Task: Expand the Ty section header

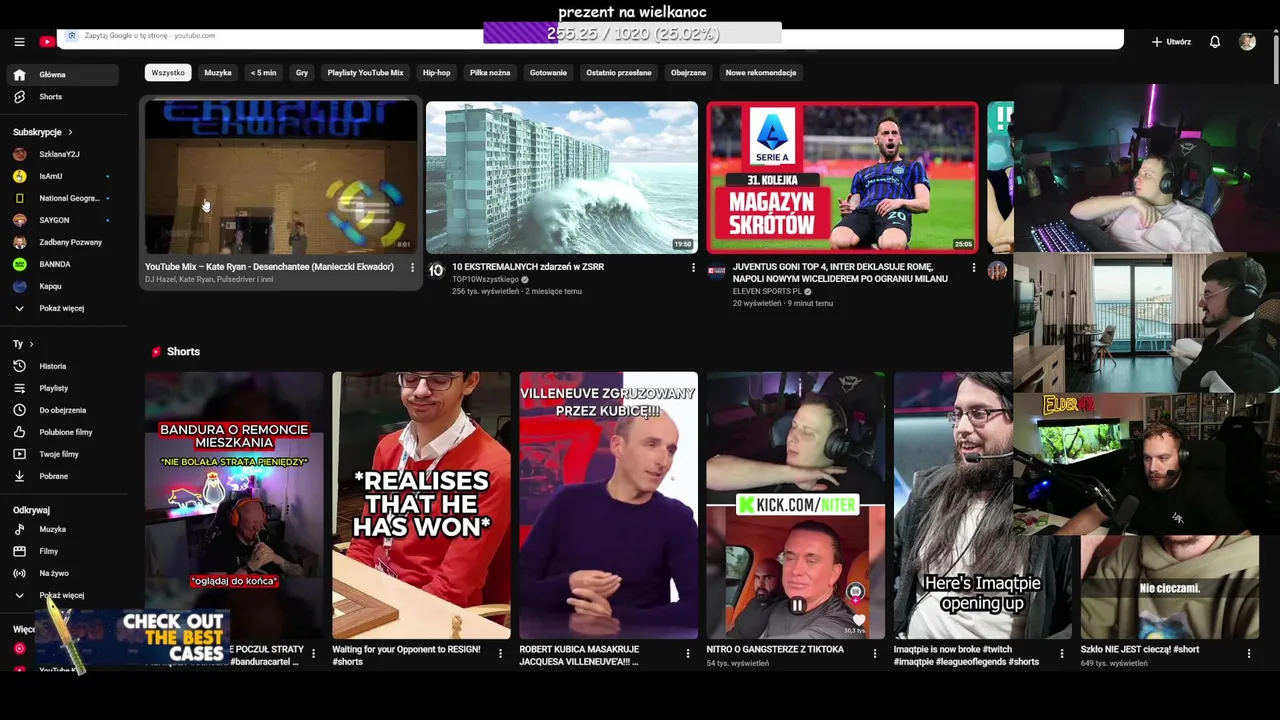Action: (x=23, y=344)
